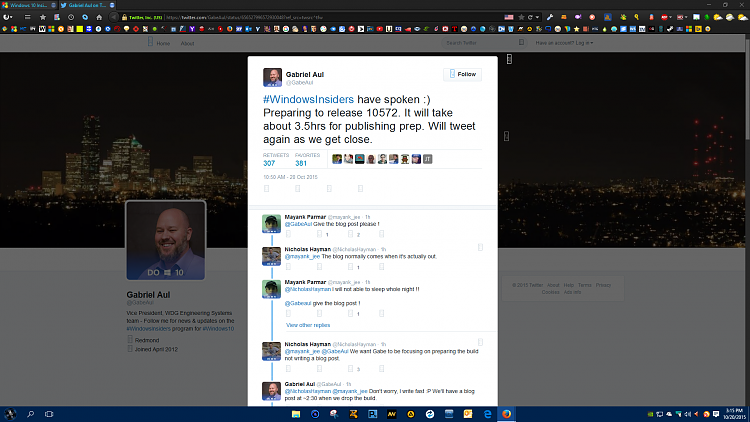This screenshot has width=750, height=422.
Task: Open the Cookies footer link
Action: point(551,292)
